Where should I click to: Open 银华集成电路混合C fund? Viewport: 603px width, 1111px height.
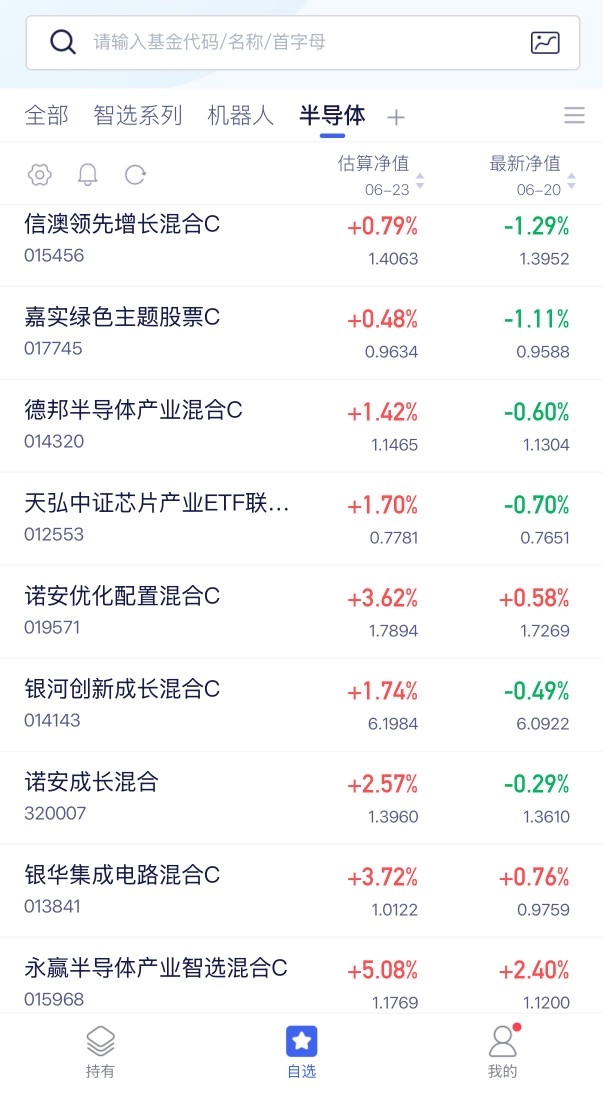[301, 891]
